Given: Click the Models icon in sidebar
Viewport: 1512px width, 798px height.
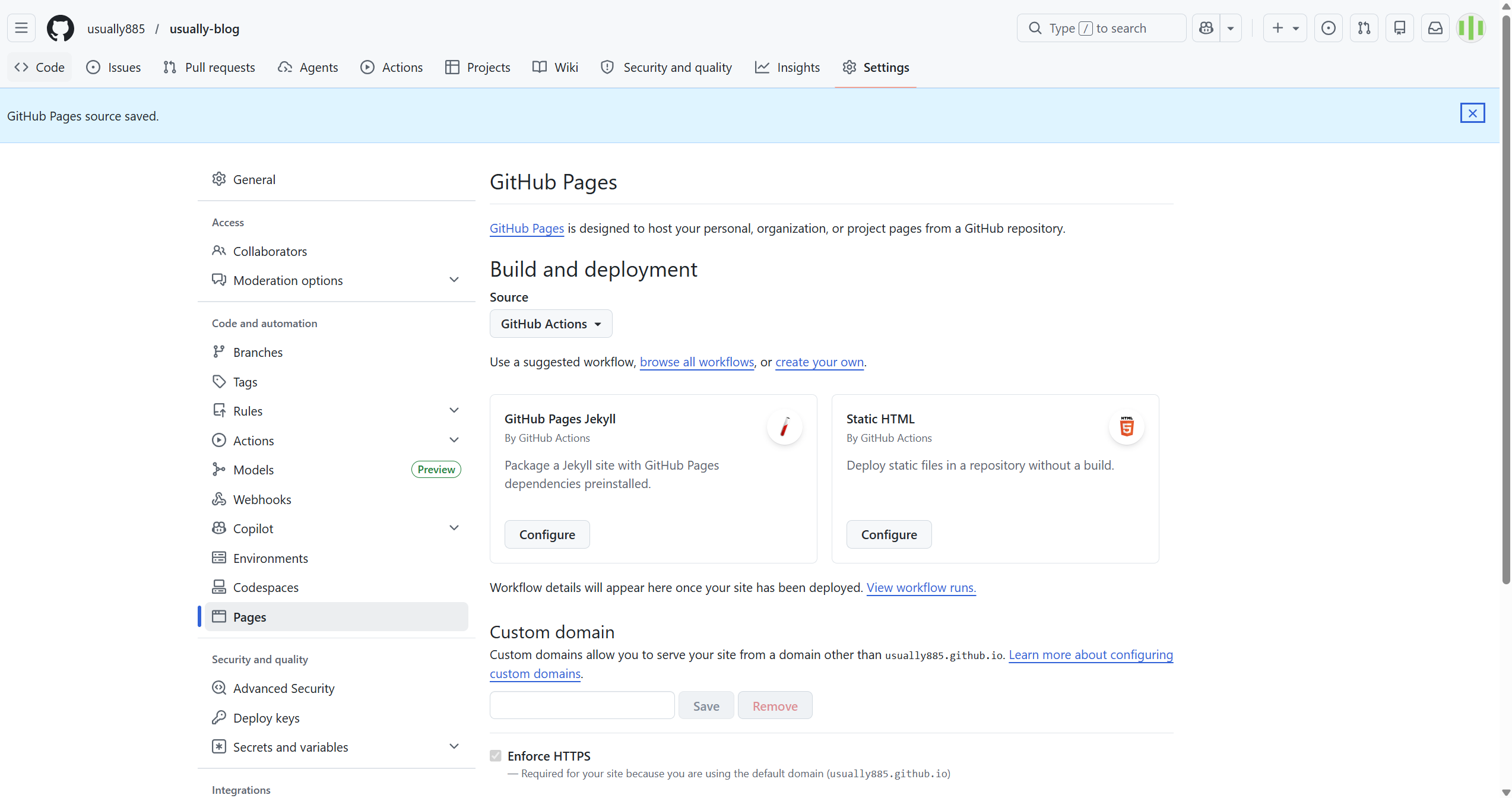Looking at the screenshot, I should (219, 469).
